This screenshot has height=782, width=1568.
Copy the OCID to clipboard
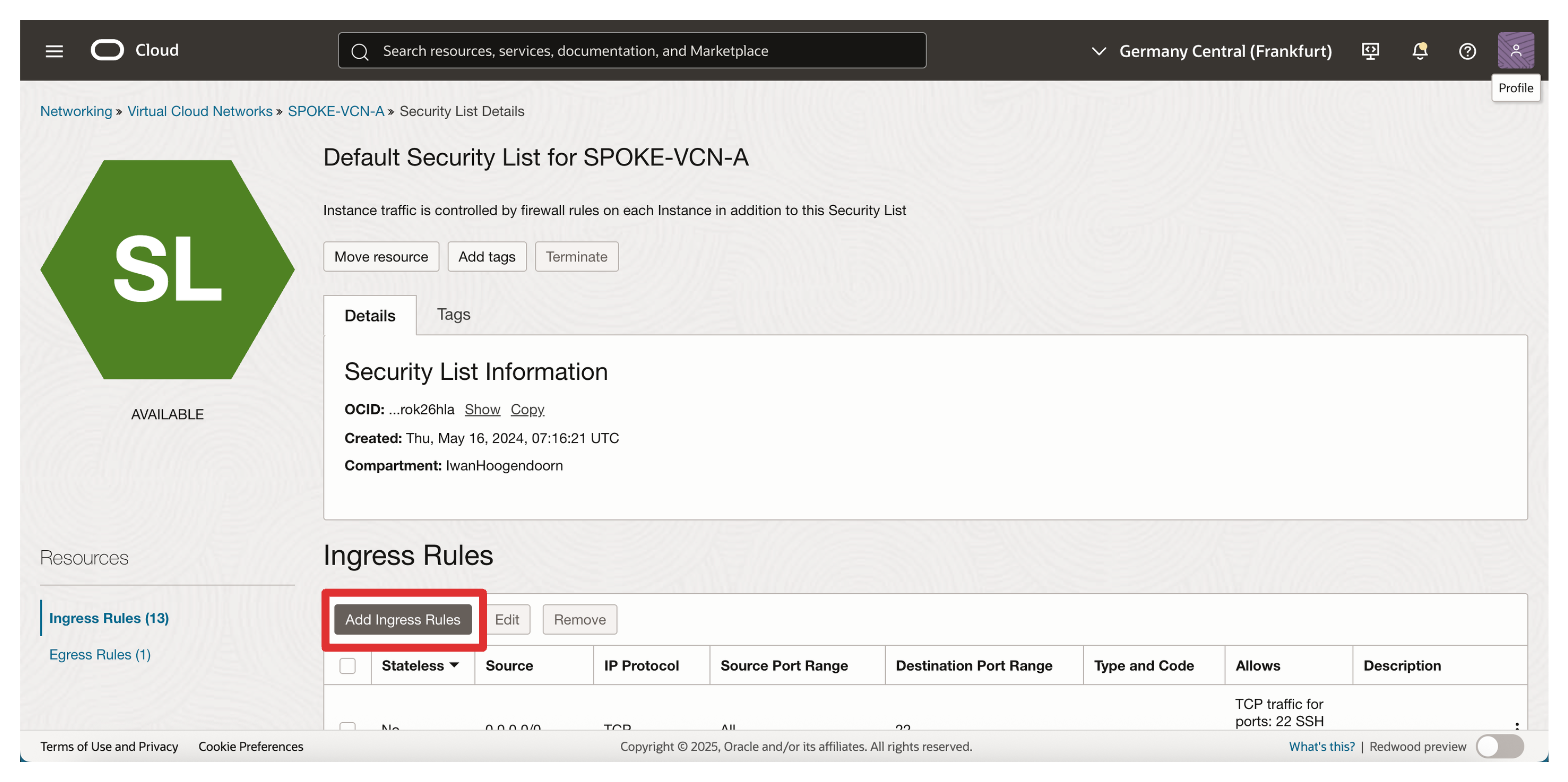click(527, 409)
